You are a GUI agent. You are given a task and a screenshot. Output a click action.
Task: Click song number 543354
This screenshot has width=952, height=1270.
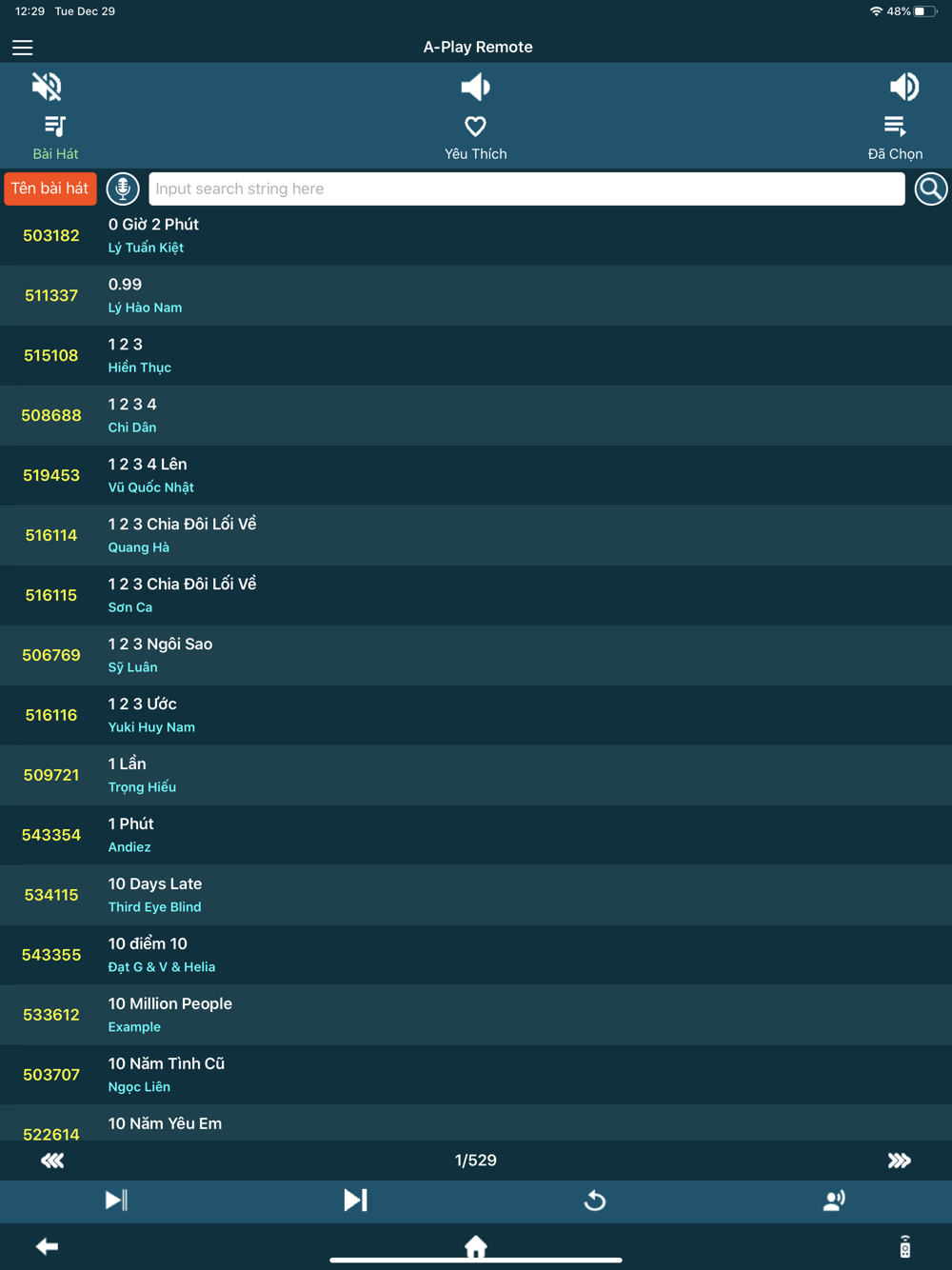[51, 835]
